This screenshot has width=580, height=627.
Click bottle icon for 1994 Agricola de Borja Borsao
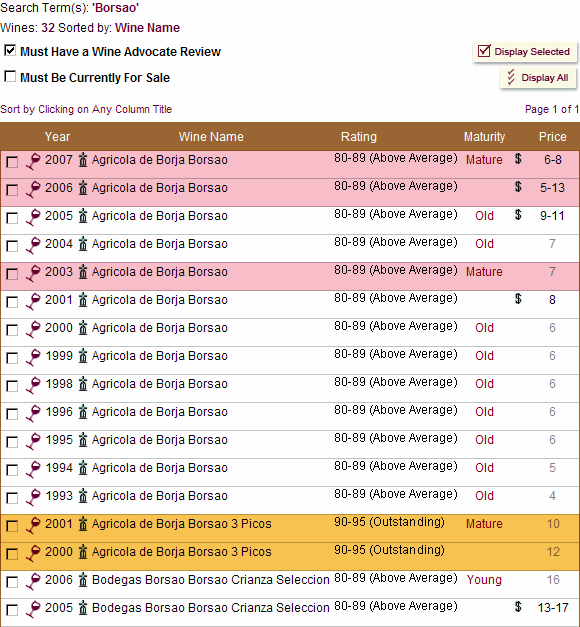click(83, 467)
